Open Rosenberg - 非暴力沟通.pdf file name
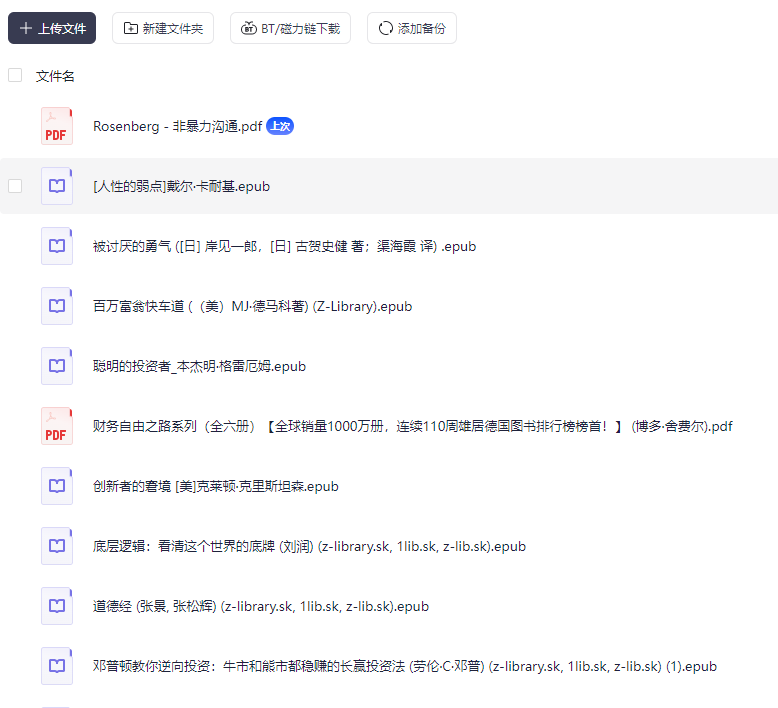This screenshot has height=708, width=778. [177, 127]
